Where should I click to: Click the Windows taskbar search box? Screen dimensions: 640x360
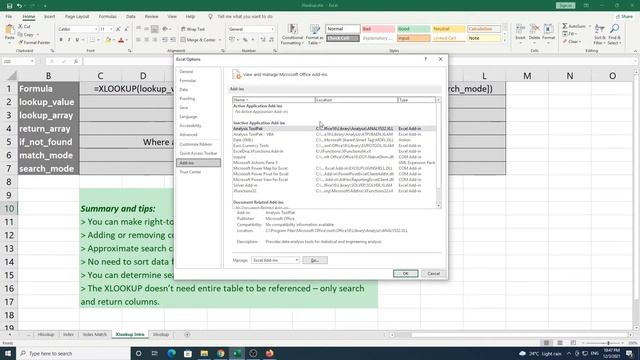pos(73,353)
